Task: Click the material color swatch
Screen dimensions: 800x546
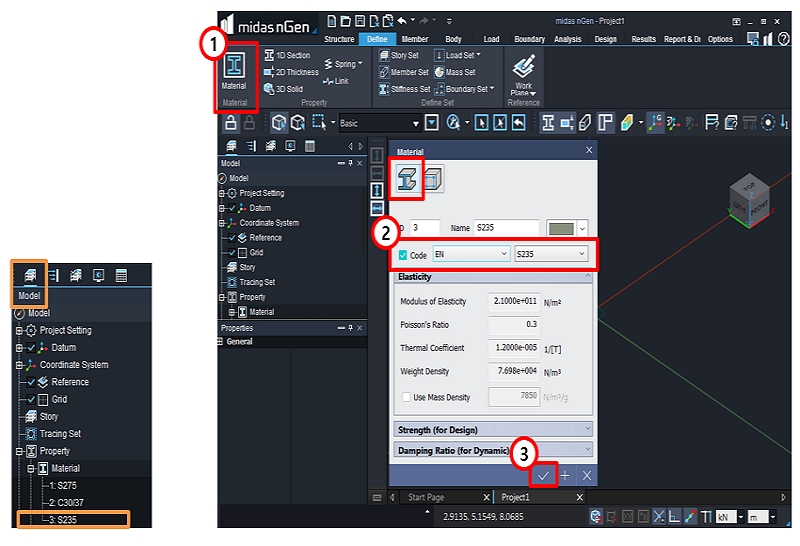Action: coord(559,228)
